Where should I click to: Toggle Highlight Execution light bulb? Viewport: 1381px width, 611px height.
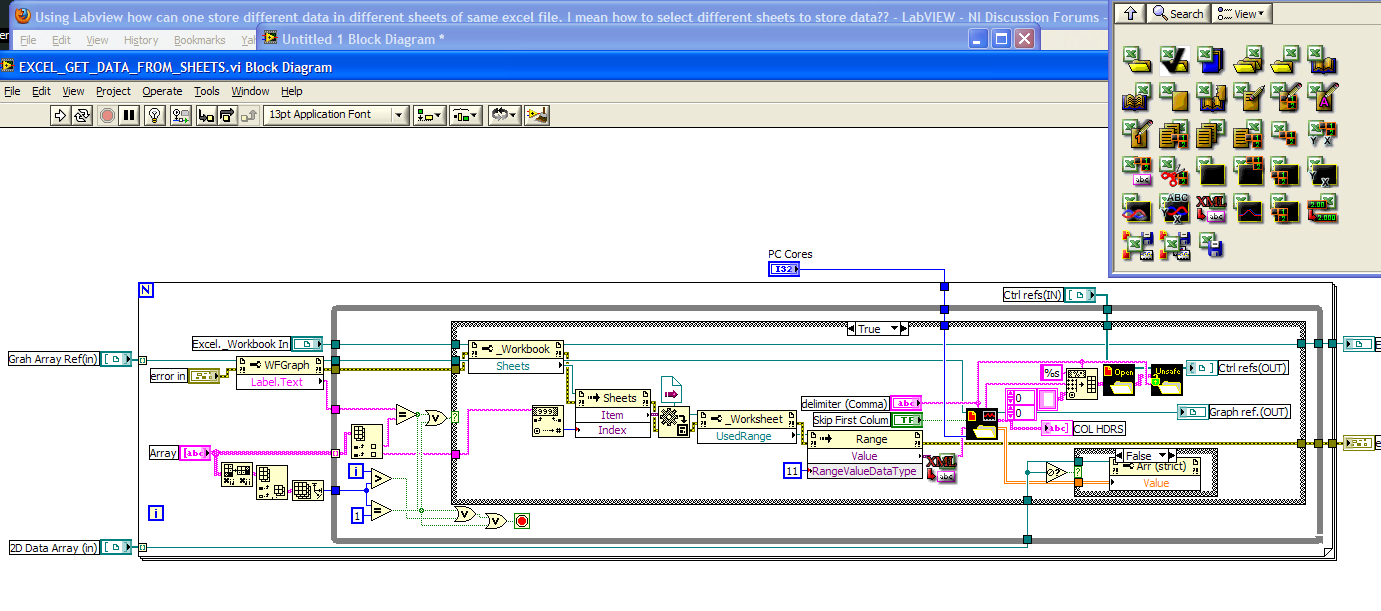tap(154, 115)
